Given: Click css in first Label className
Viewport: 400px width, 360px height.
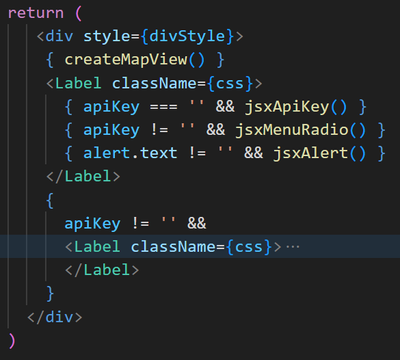Looking at the screenshot, I should tap(230, 83).
